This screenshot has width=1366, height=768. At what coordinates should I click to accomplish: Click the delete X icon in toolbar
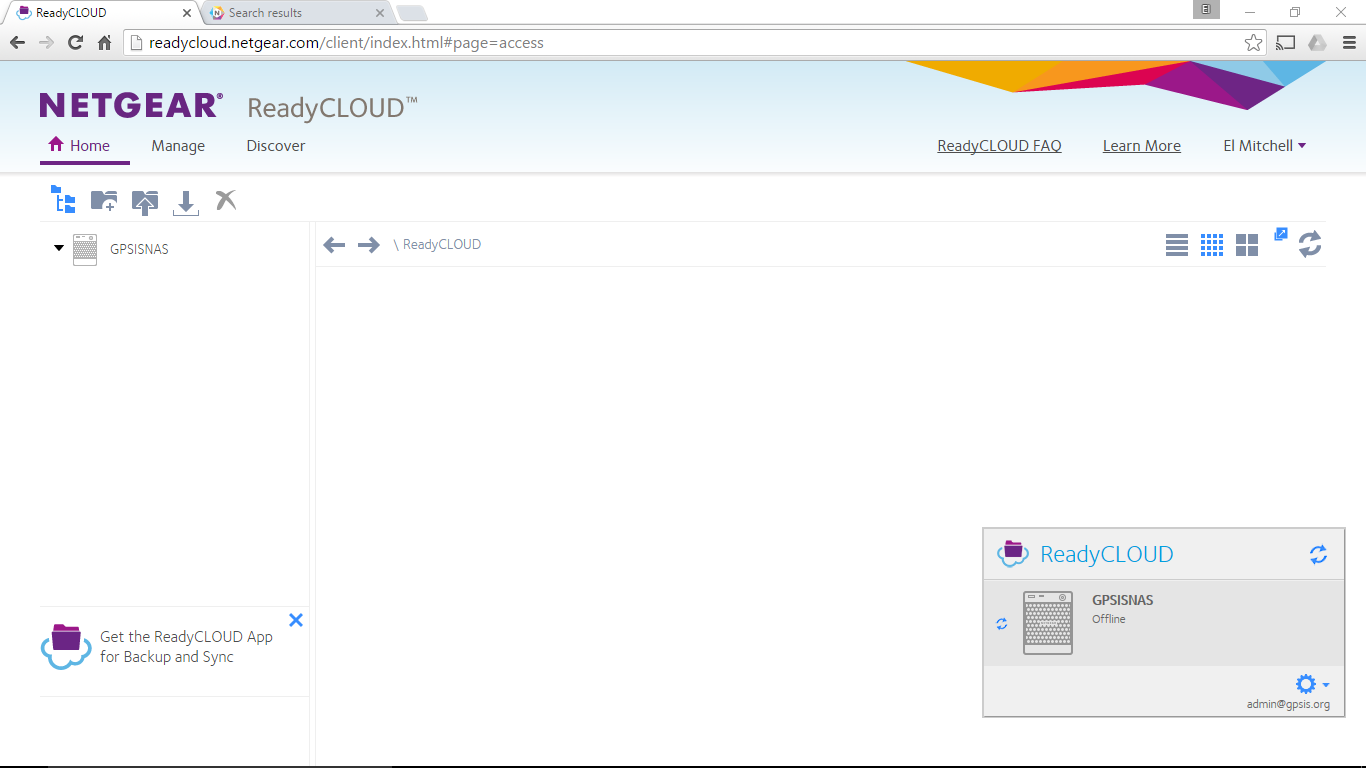coord(227,200)
